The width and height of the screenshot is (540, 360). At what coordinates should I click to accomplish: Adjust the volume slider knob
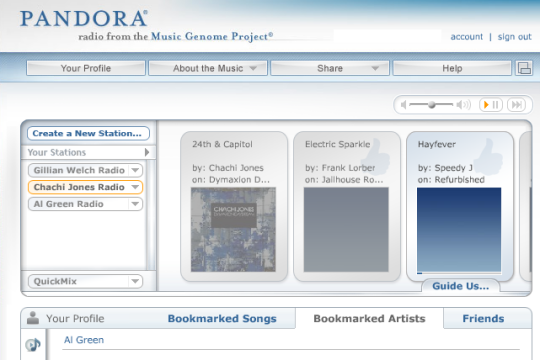point(432,104)
